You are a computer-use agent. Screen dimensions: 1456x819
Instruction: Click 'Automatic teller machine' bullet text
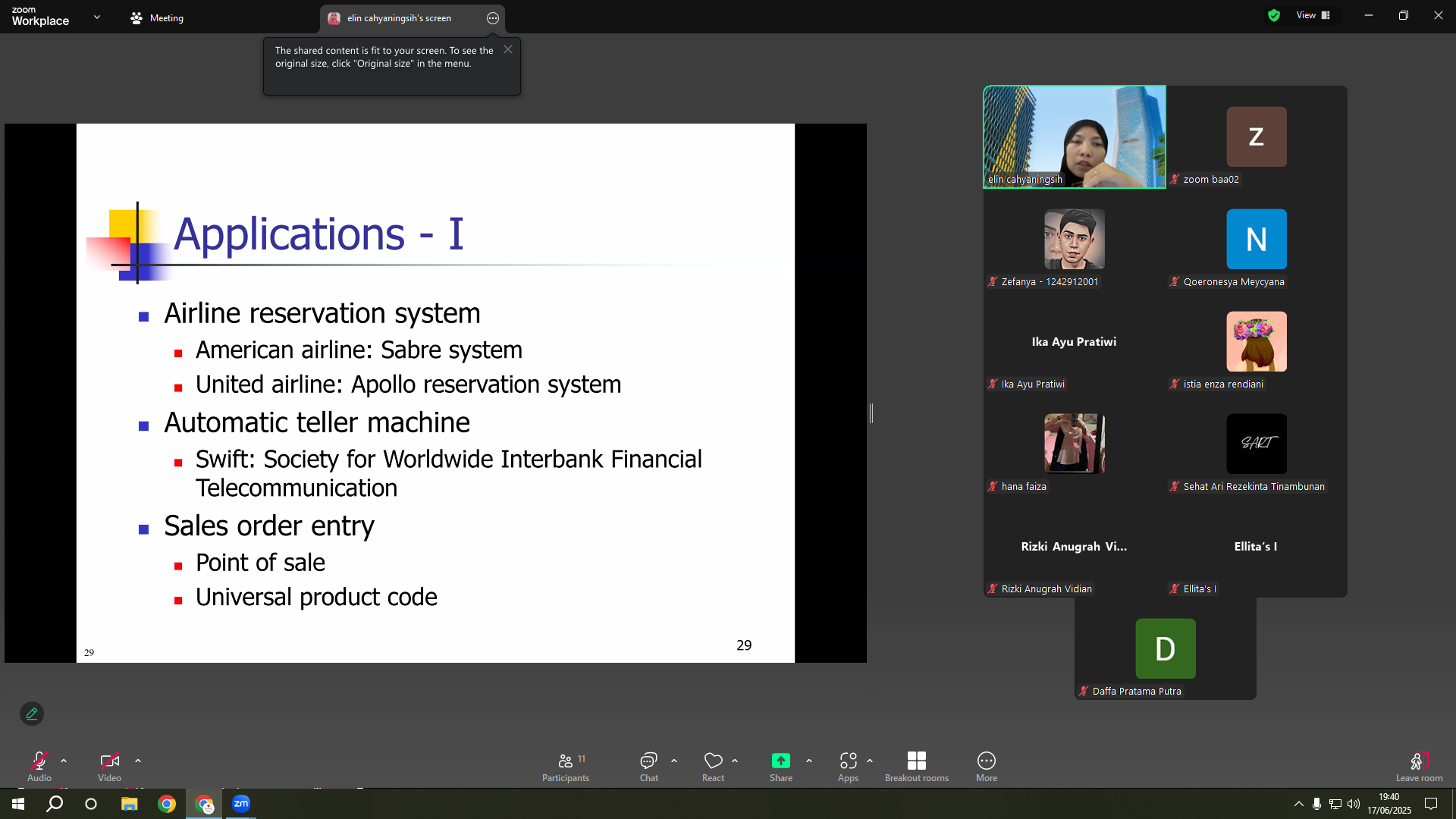317,422
